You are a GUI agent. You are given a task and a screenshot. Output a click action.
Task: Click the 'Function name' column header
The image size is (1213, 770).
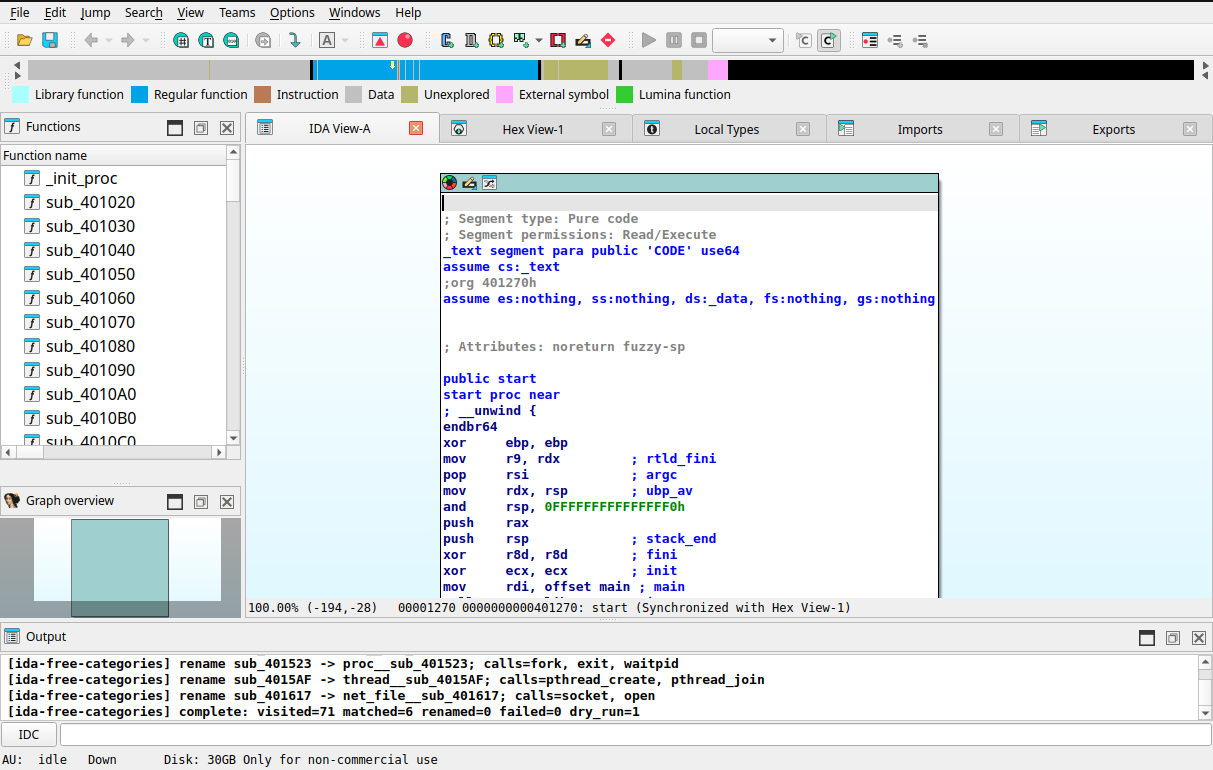[x=113, y=155]
